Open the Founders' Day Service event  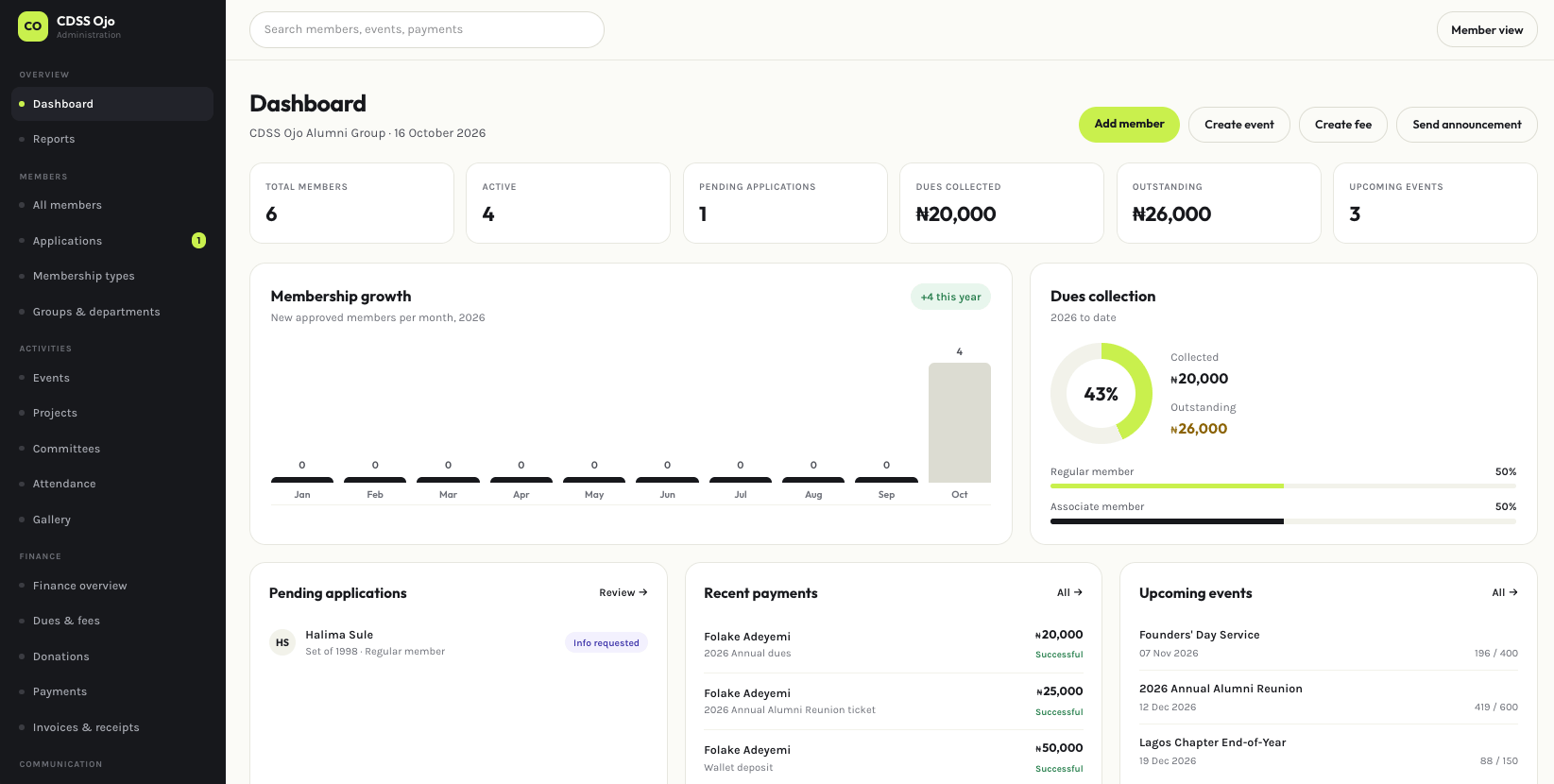[1328, 643]
